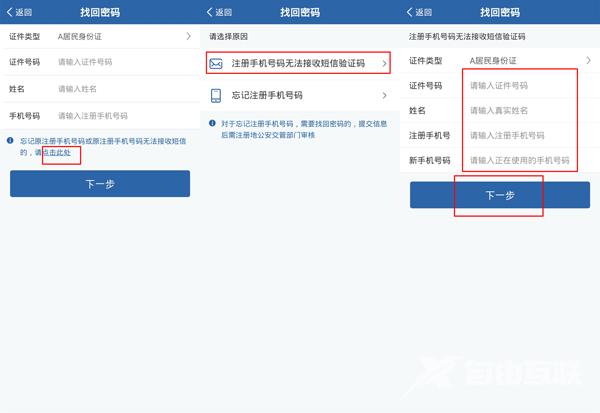Click 对于忘记注册手机号码 notice text
This screenshot has width=600, height=413.
tap(304, 129)
